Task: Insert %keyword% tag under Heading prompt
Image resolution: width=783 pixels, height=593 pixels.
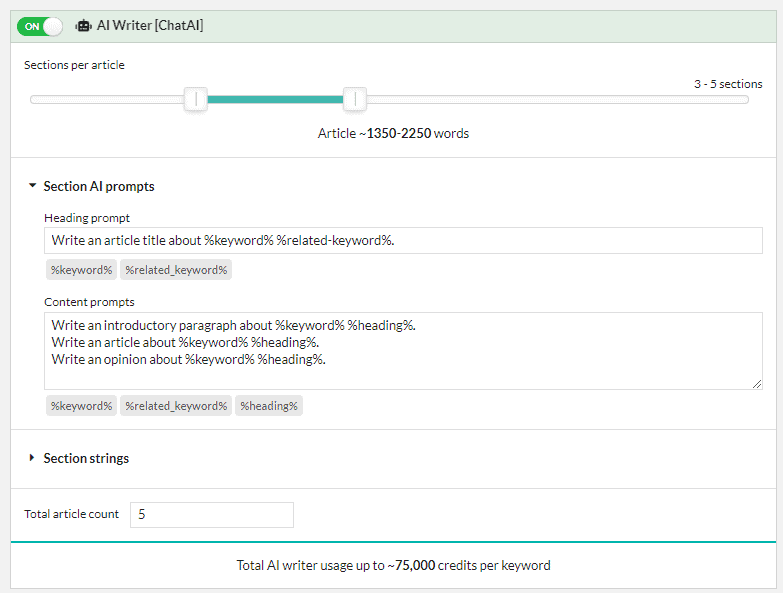Action: [x=81, y=270]
